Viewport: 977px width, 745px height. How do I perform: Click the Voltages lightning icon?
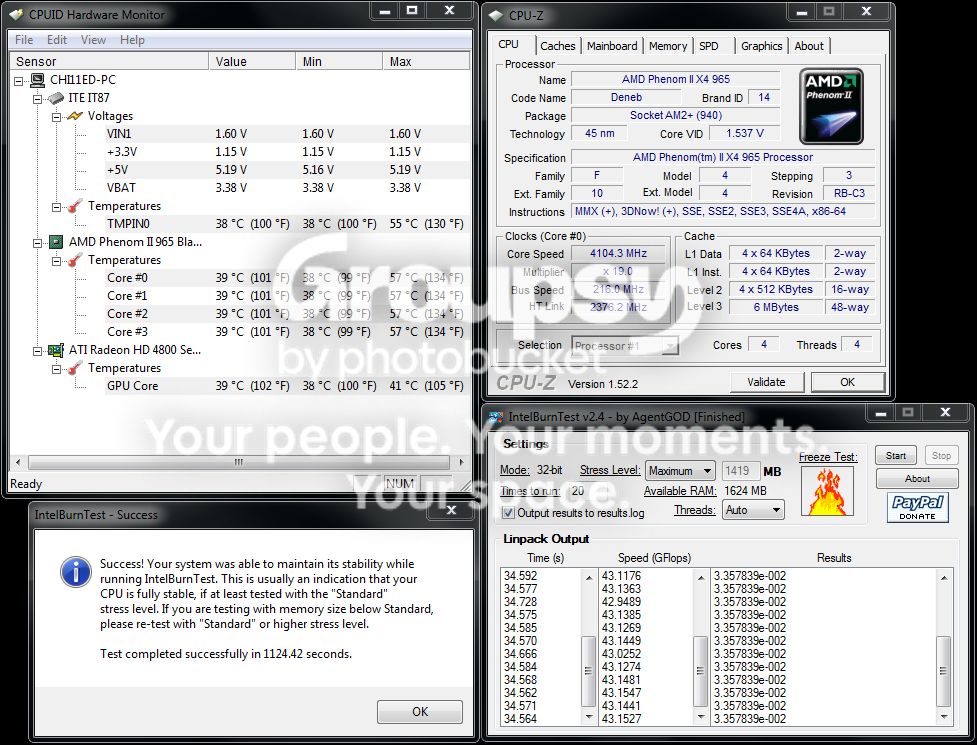(75, 116)
